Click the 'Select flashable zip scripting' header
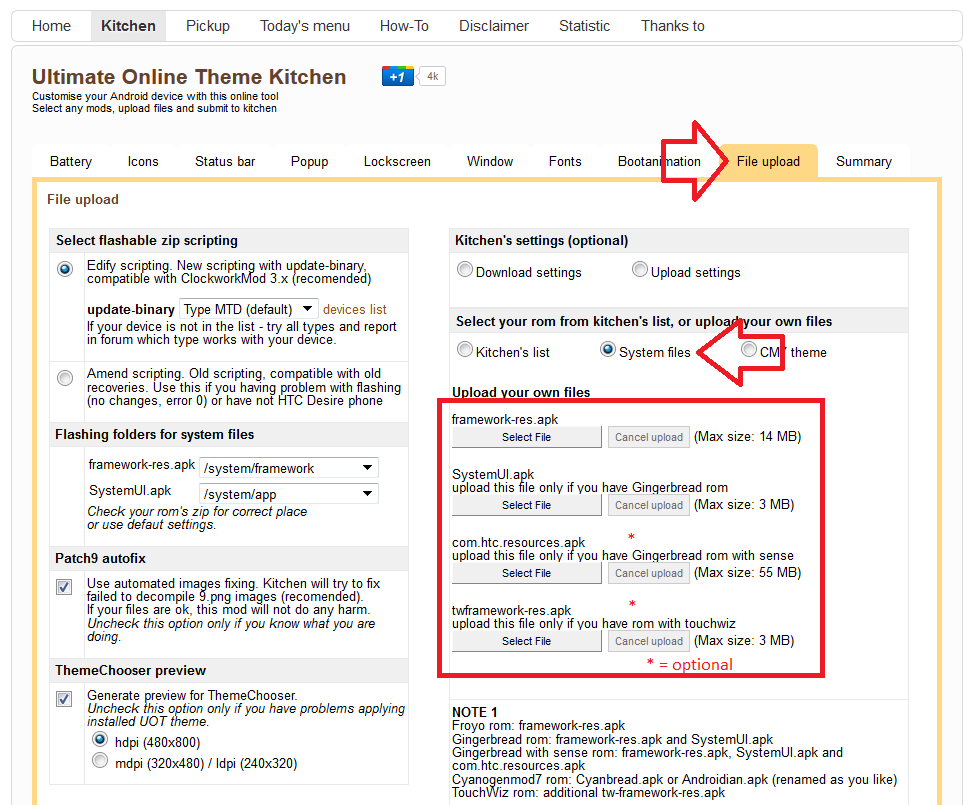The image size is (963, 805). 147,241
